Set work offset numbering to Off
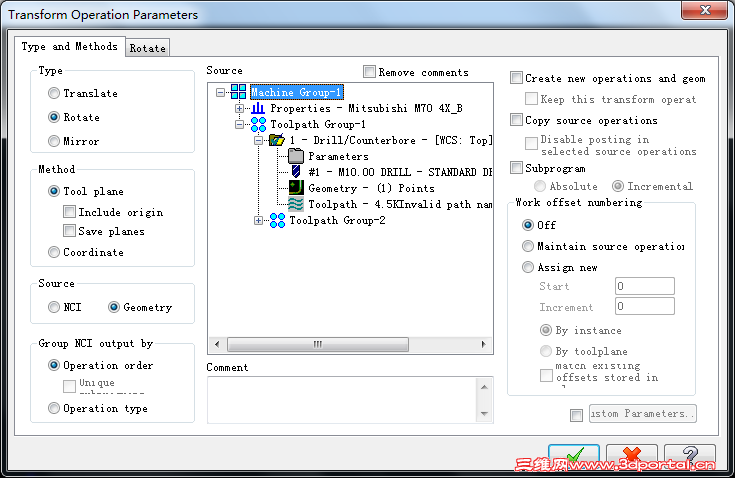 528,225
